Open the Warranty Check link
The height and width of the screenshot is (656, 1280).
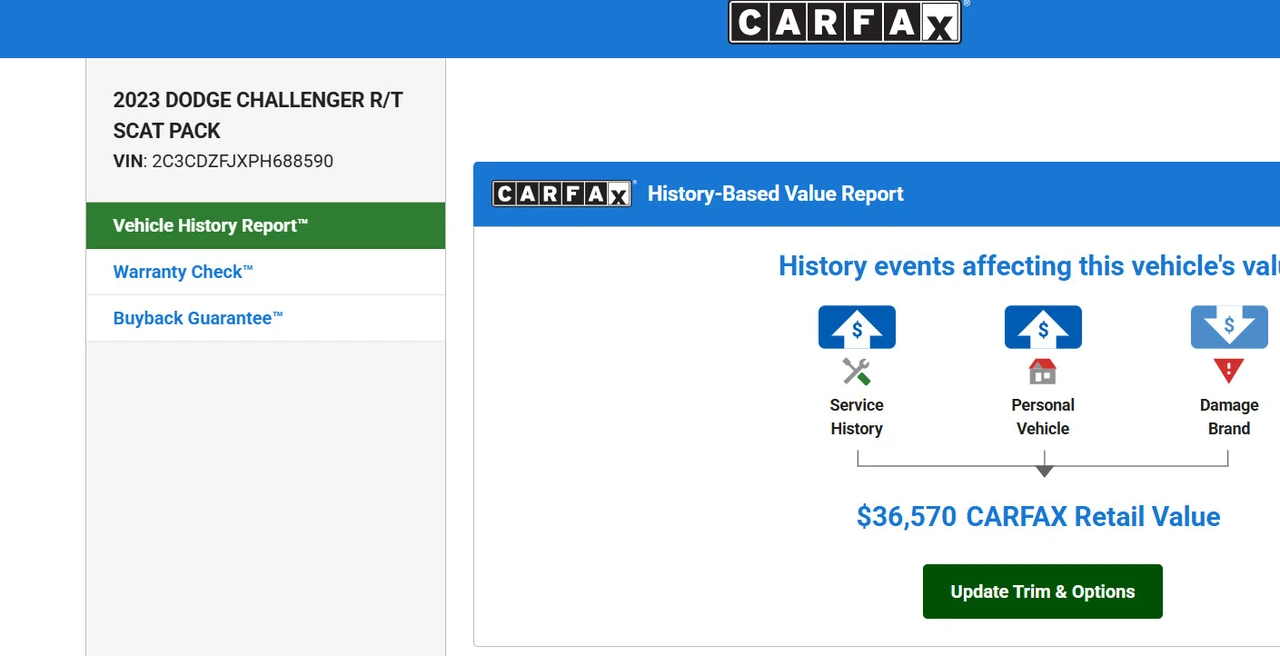click(x=183, y=272)
